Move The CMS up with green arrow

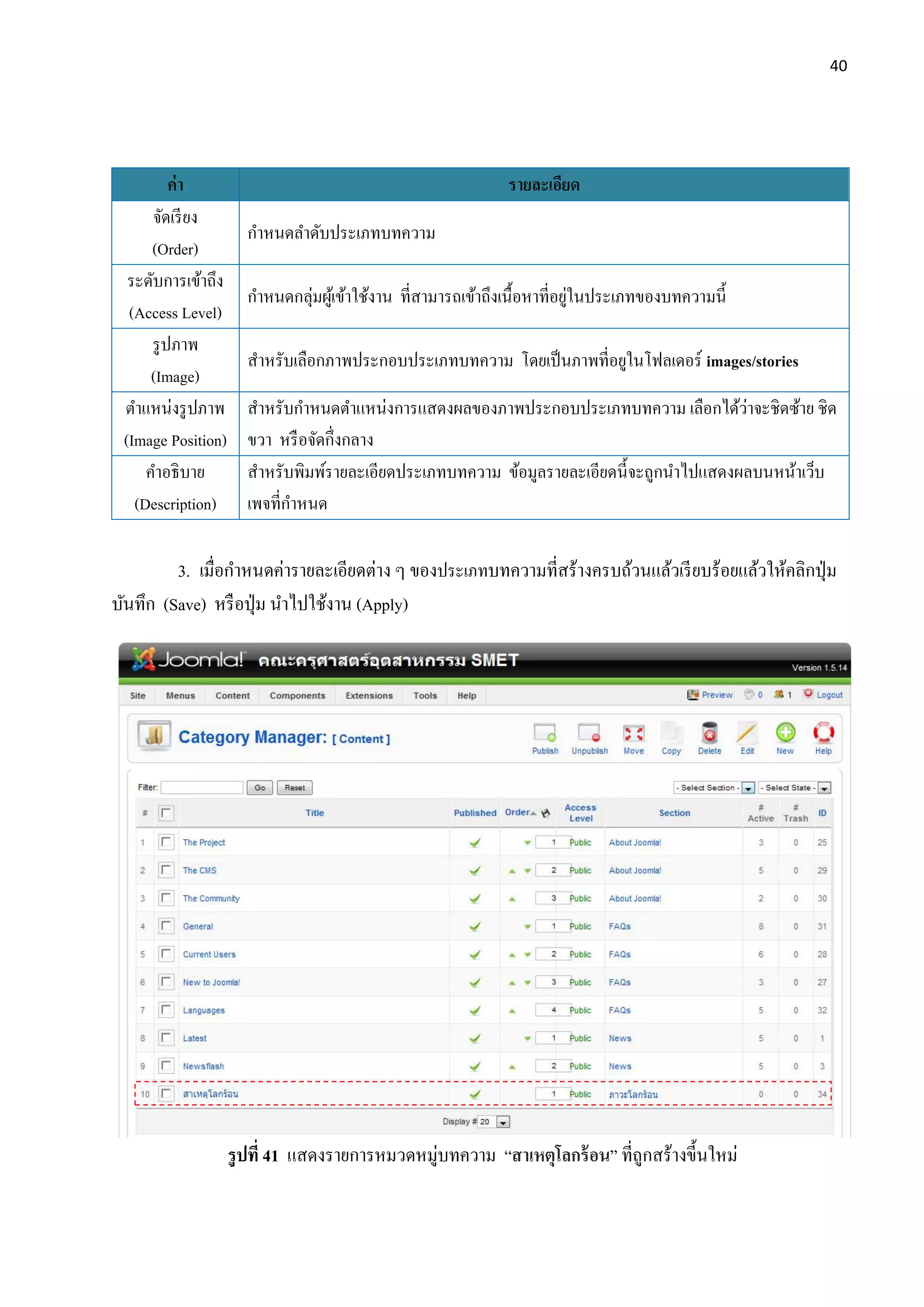pyautogui.click(x=512, y=871)
